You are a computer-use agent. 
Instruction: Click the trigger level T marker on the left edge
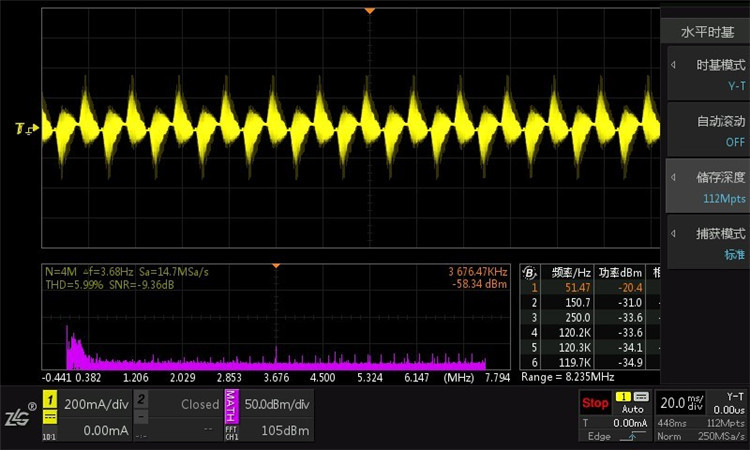tap(22, 129)
